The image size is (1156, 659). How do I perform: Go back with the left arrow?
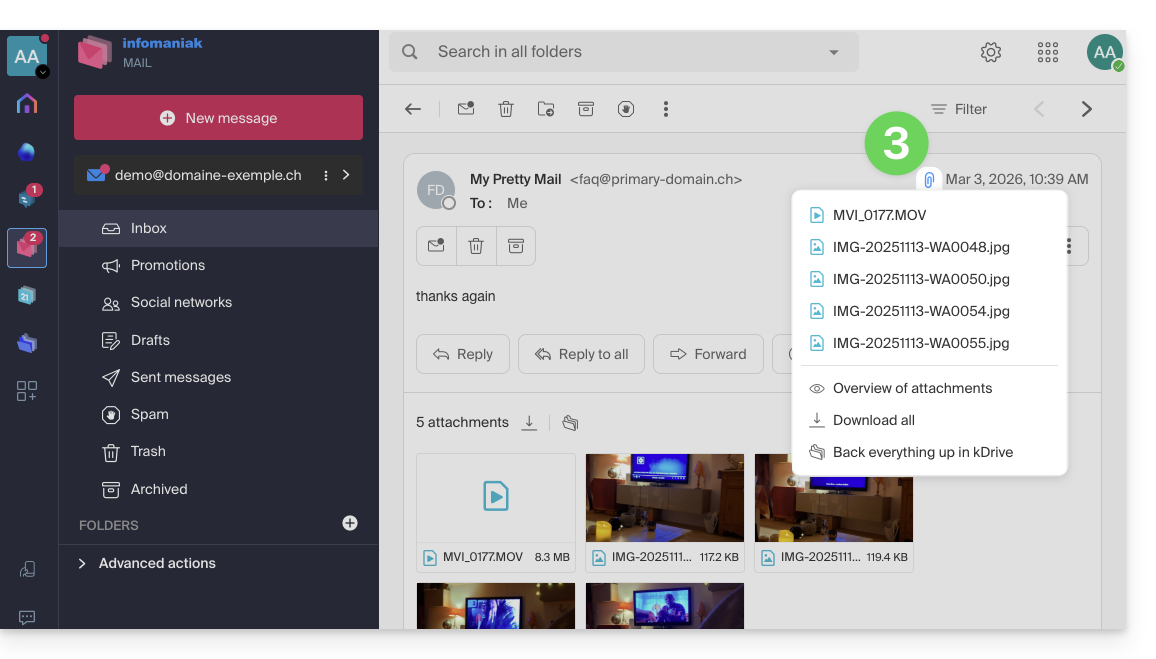413,109
